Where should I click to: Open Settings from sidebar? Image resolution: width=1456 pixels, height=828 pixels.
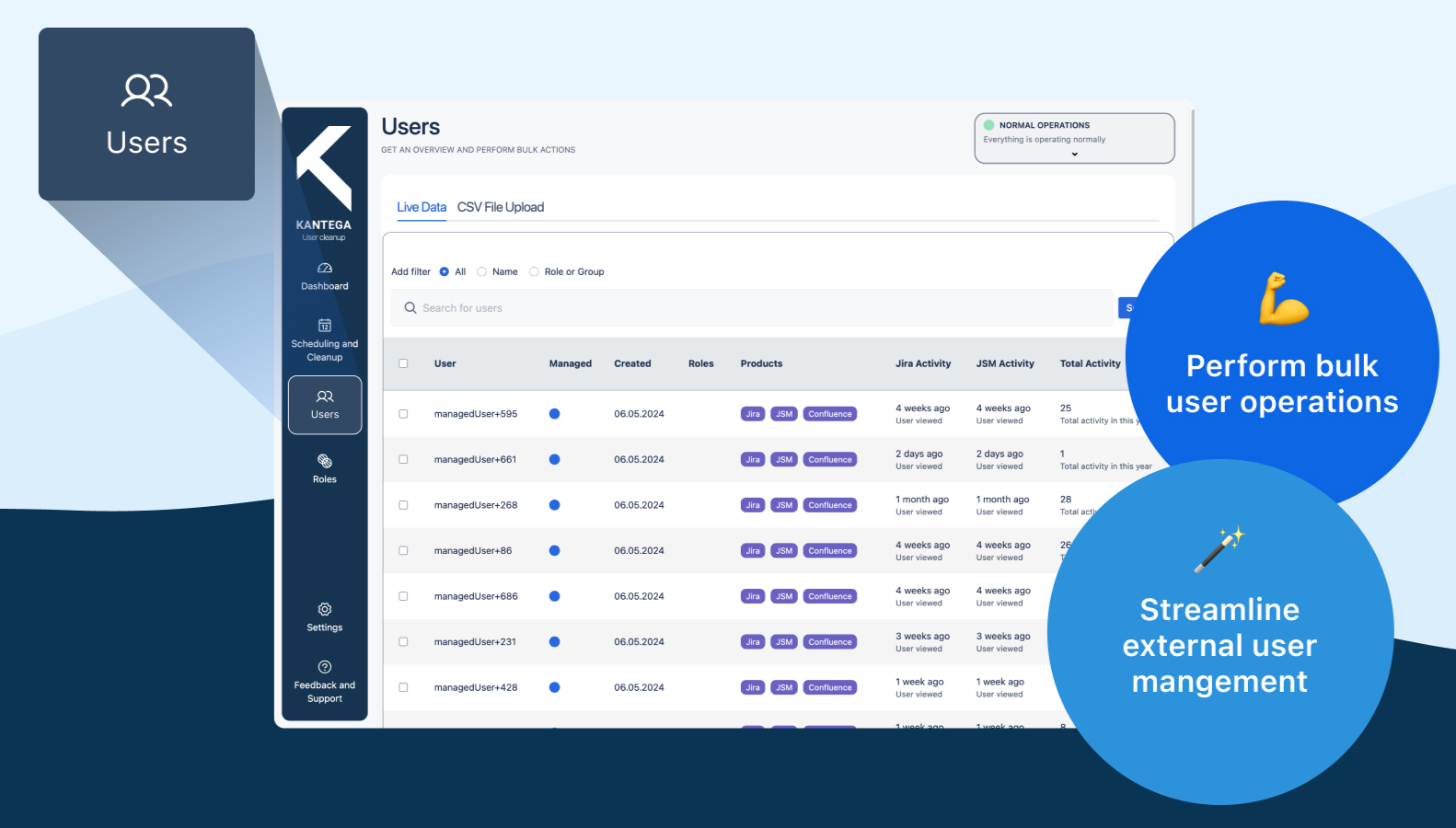[x=325, y=617]
